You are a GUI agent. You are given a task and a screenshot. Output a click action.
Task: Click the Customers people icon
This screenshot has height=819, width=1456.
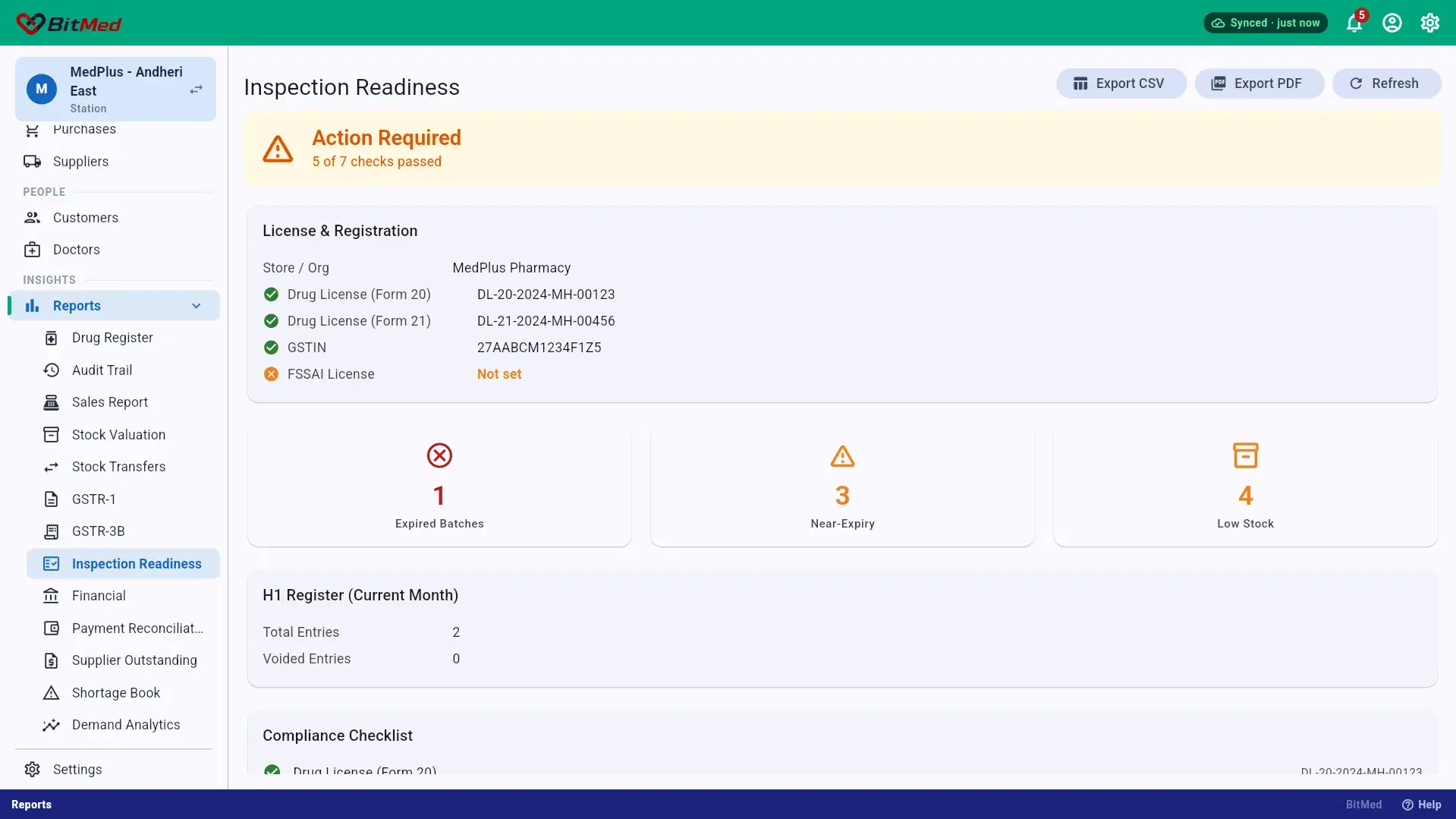[x=32, y=218]
